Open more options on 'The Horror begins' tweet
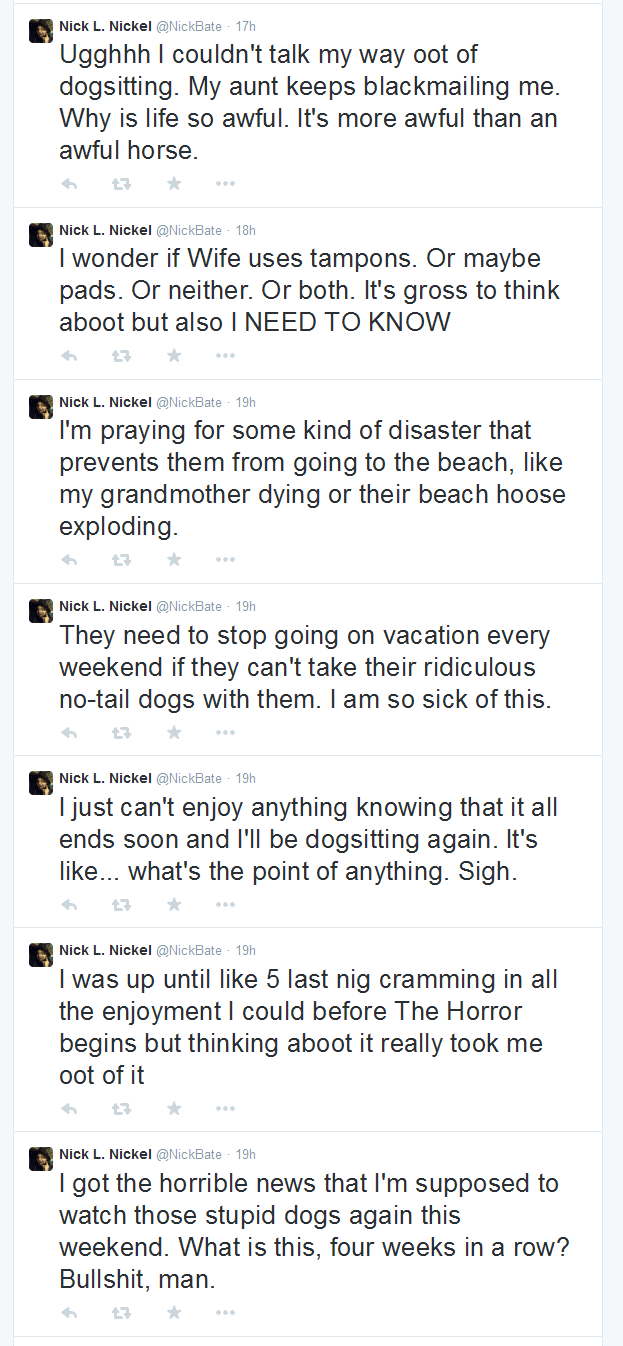This screenshot has width=623, height=1346. click(x=225, y=1108)
